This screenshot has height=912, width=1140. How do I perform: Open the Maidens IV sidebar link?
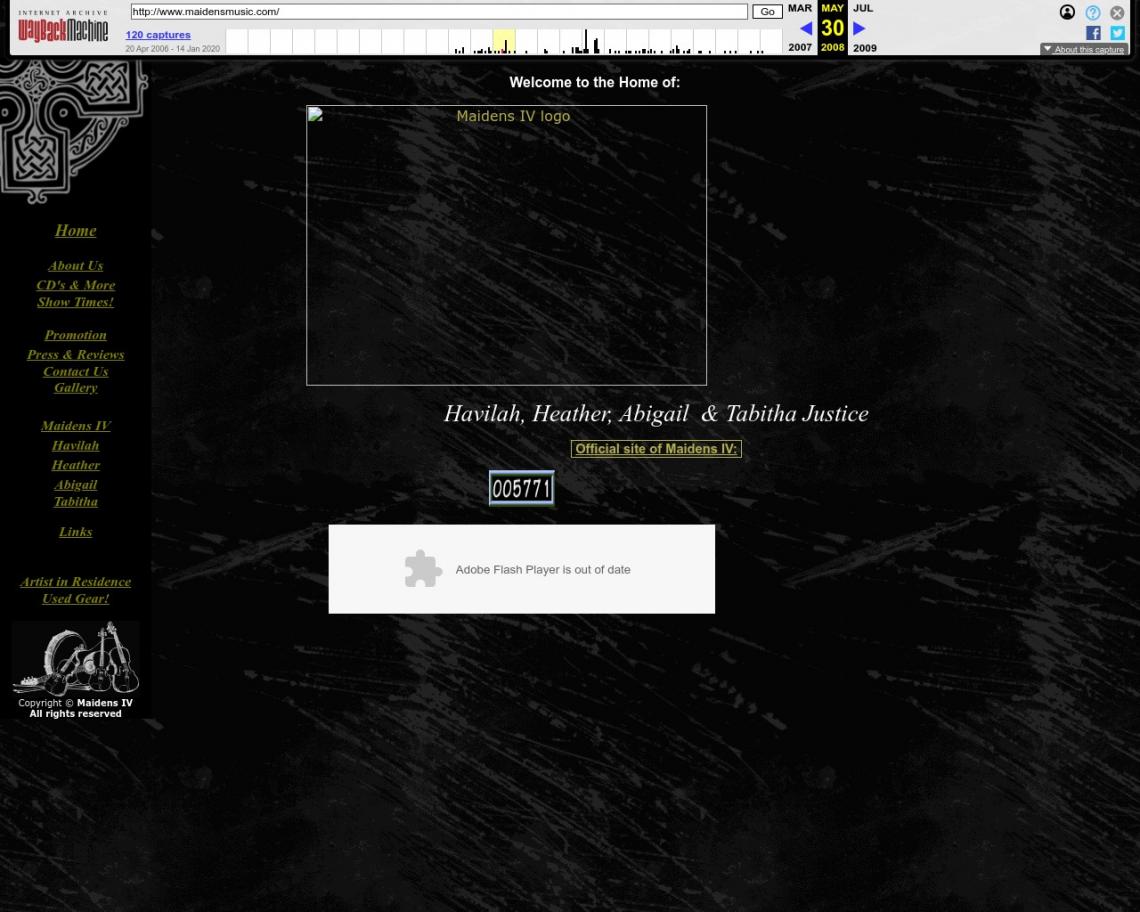[76, 426]
